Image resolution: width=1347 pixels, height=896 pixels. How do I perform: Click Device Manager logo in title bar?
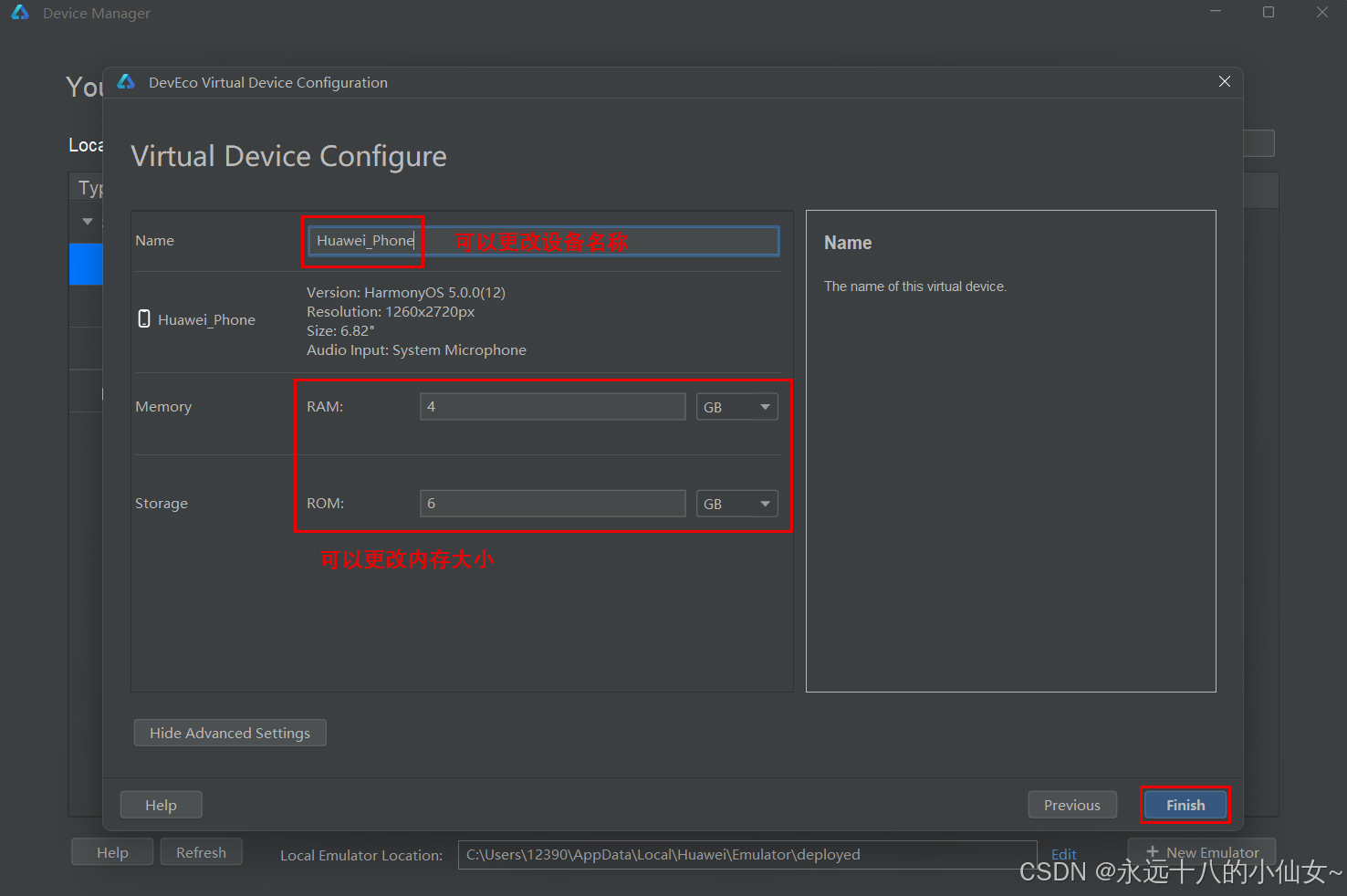point(20,13)
